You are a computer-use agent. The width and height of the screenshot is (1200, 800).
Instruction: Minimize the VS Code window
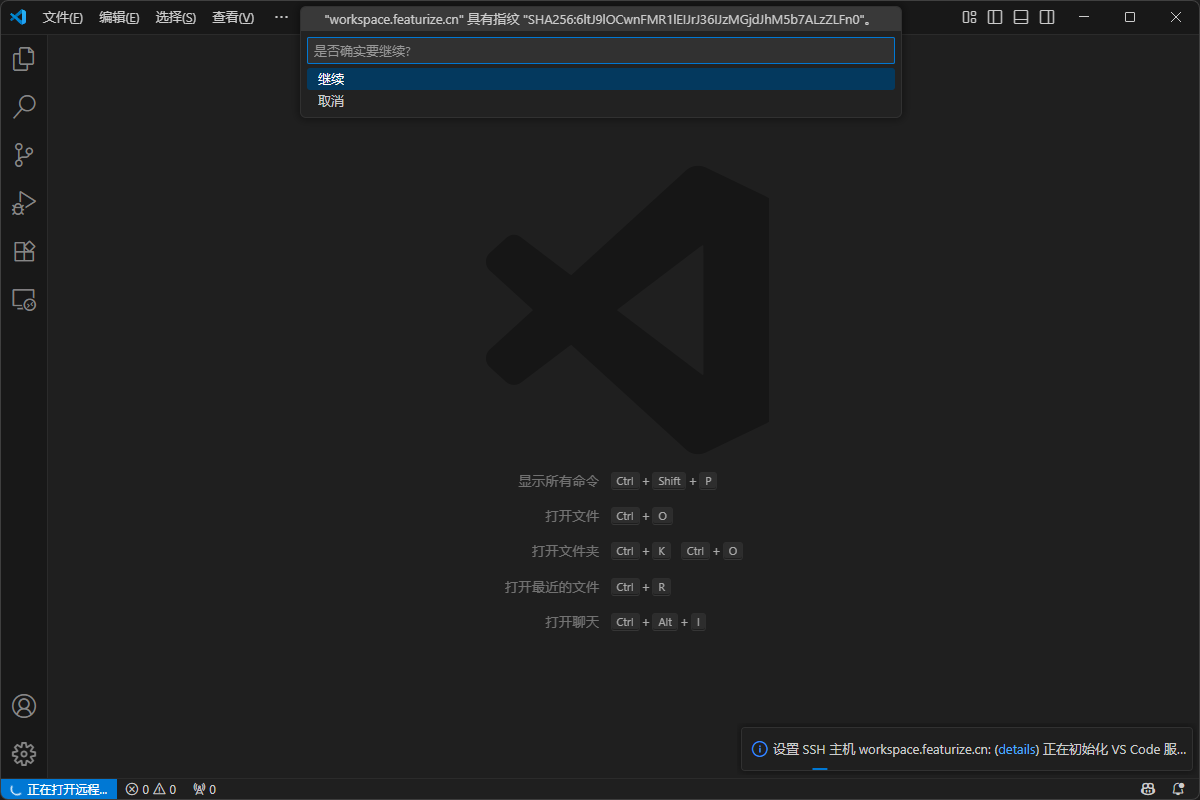click(1084, 17)
